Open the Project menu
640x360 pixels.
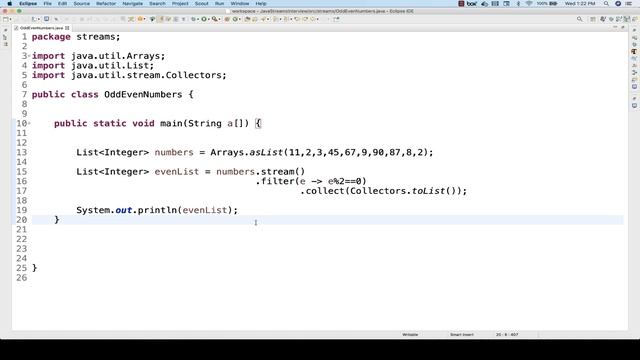click(180, 4)
